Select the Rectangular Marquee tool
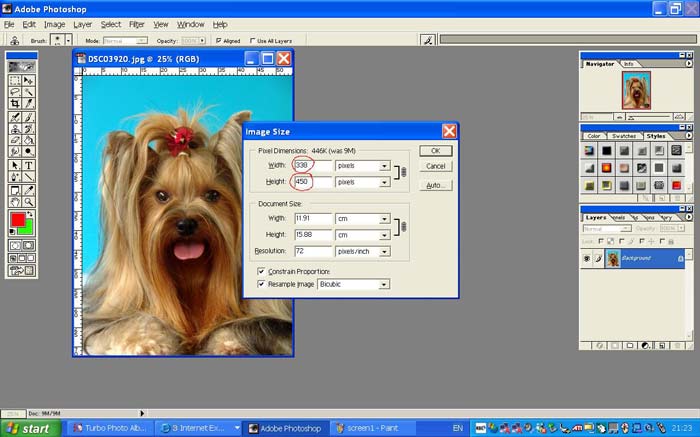700x437 pixels. [x=15, y=80]
